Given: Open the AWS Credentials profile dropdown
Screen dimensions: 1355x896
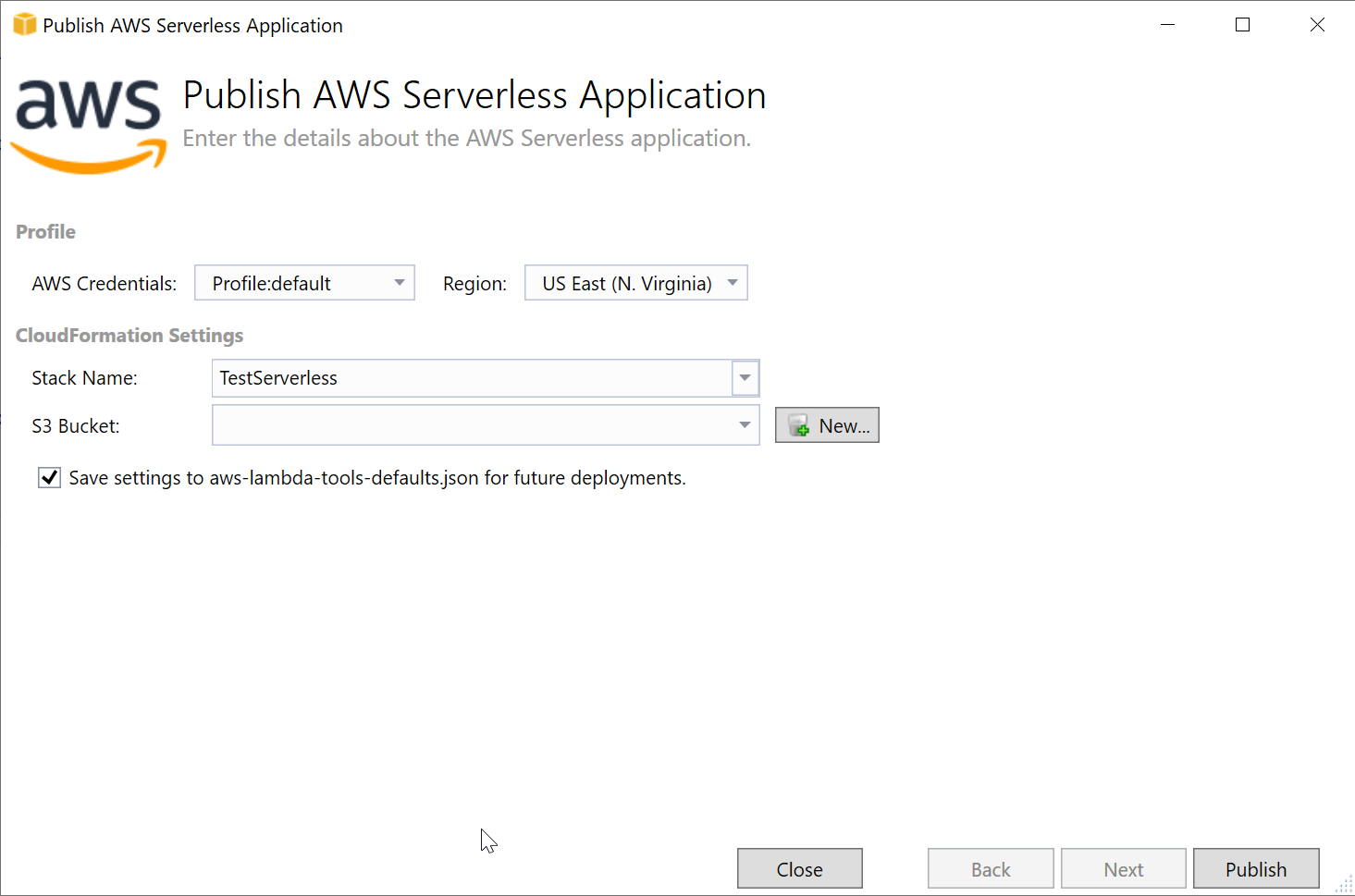Looking at the screenshot, I should click(304, 283).
